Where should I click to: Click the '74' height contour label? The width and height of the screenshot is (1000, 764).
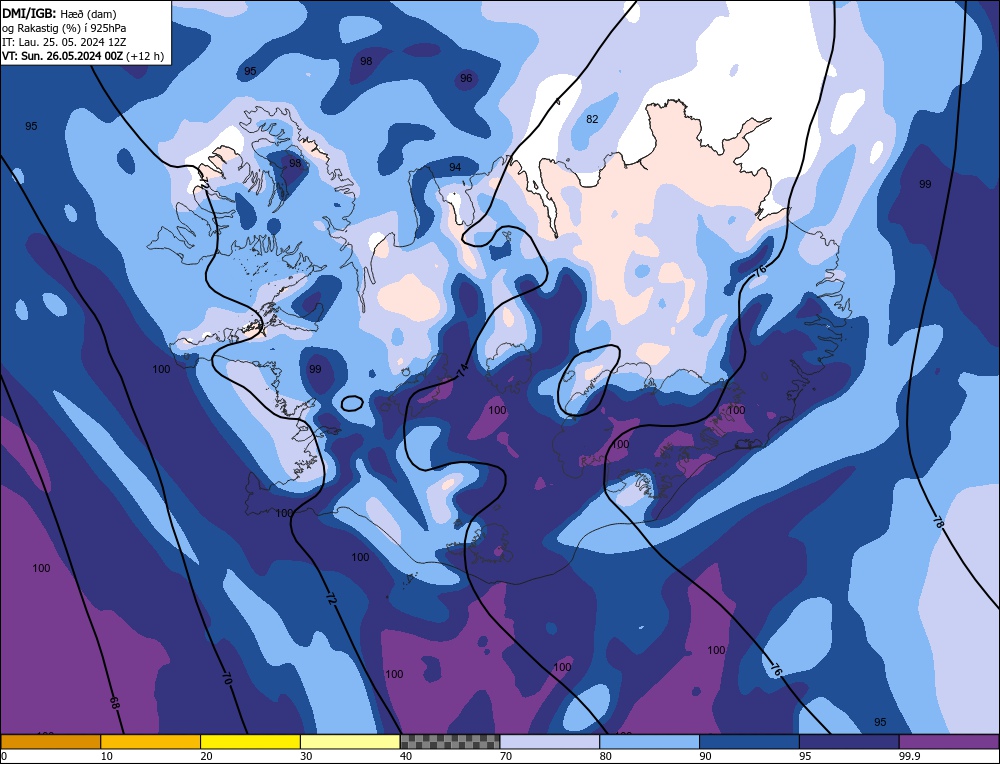tap(462, 370)
